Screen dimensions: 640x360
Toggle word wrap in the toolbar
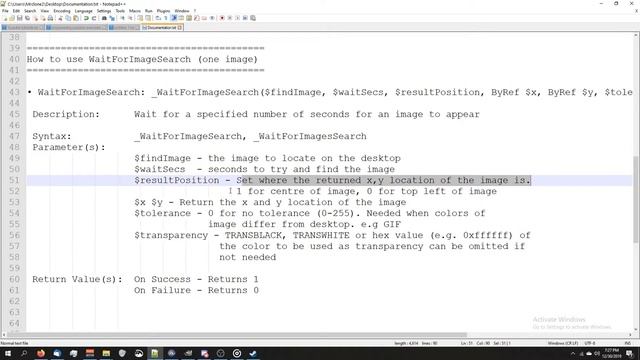[x=158, y=18]
